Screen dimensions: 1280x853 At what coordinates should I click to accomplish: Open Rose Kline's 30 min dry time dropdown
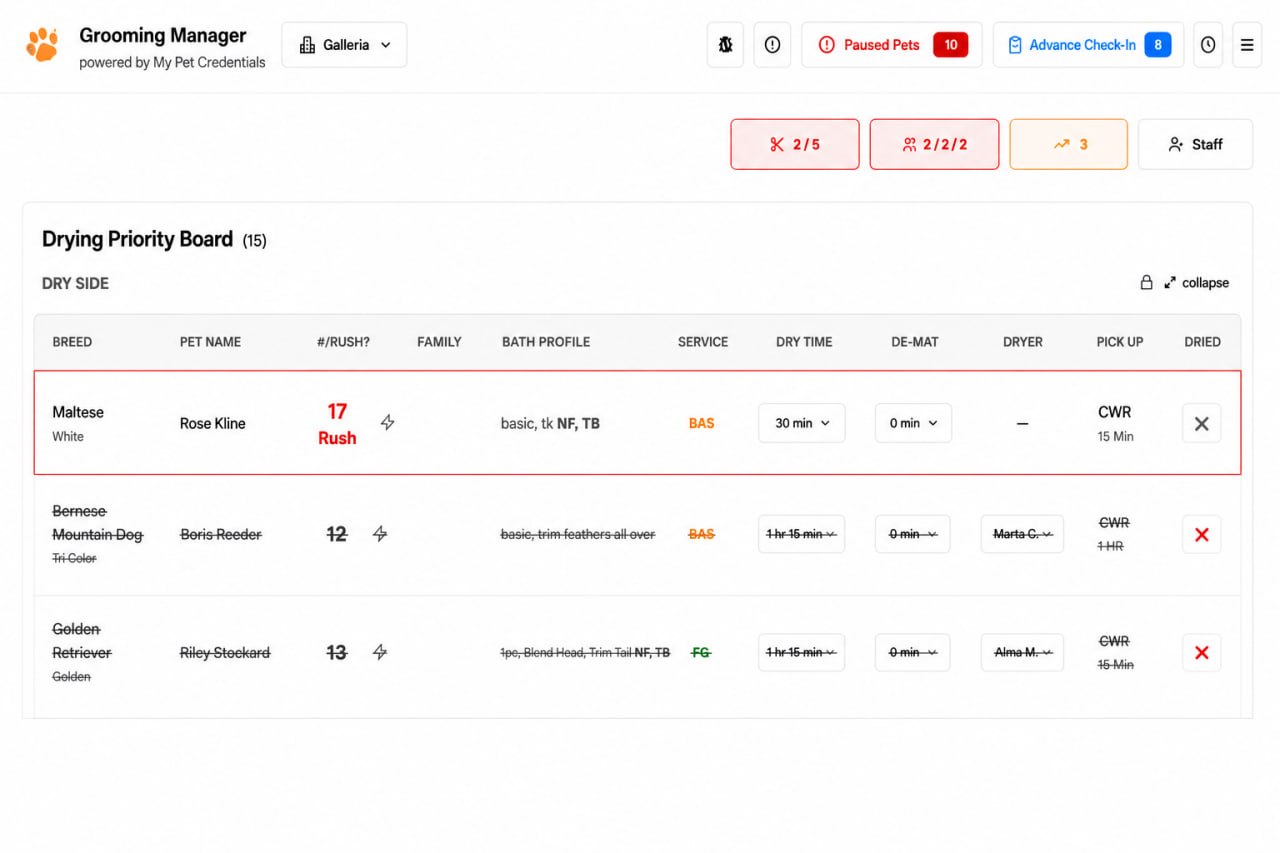[802, 423]
